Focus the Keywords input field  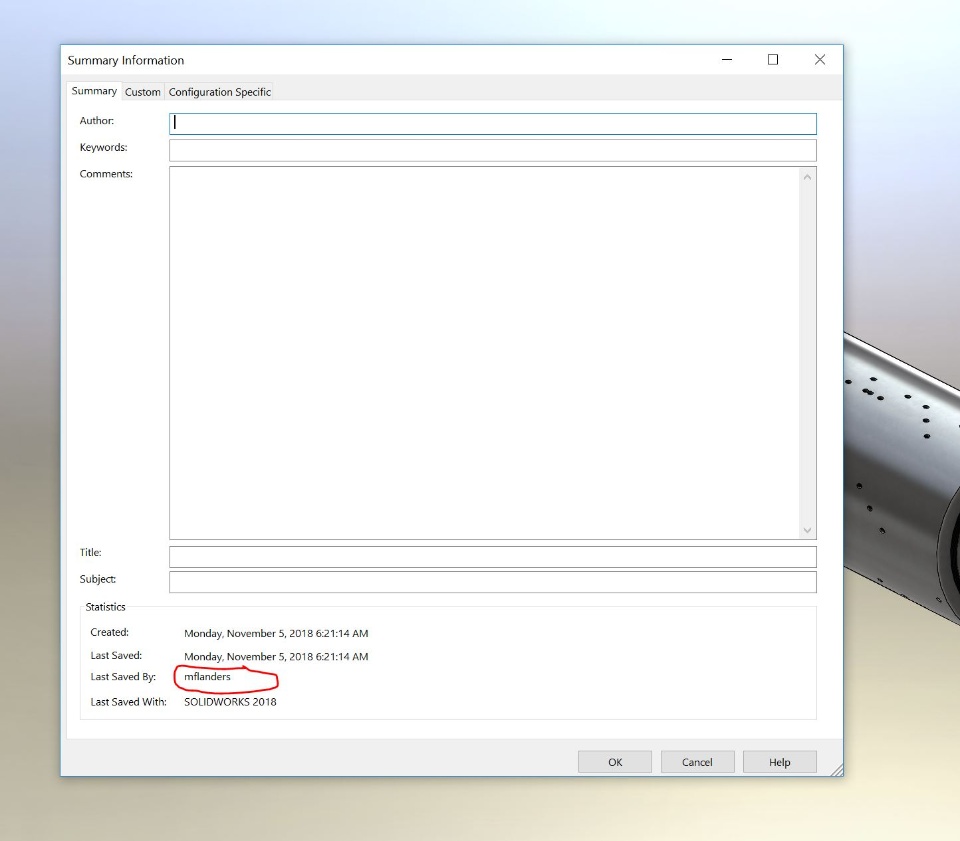[x=492, y=151]
